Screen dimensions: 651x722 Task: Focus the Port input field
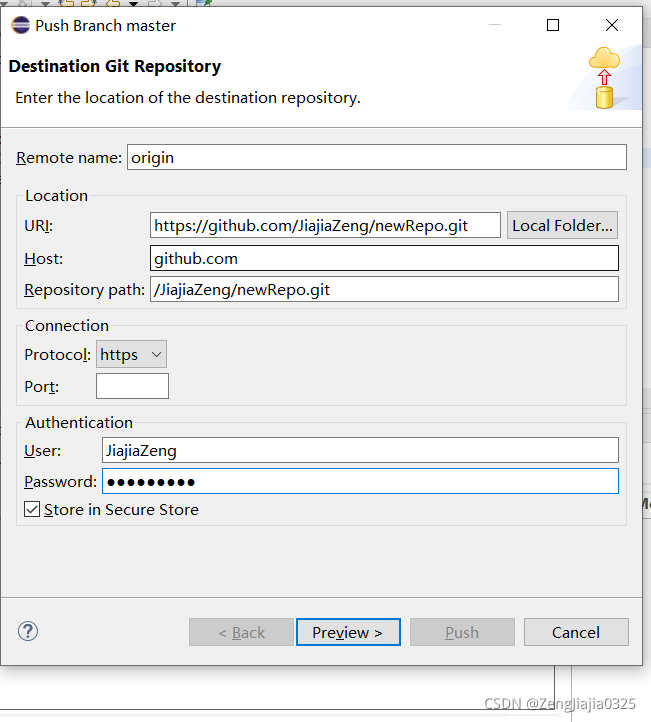(132, 386)
